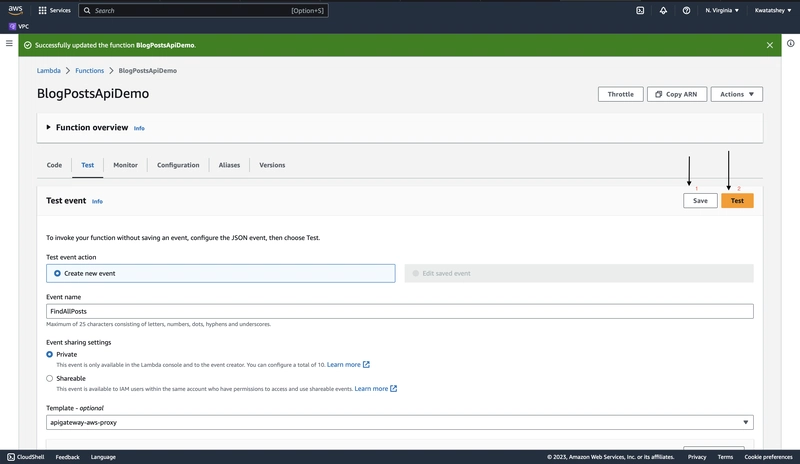Open Privacy link in footer
Image resolution: width=800 pixels, height=464 pixels.
tap(696, 457)
